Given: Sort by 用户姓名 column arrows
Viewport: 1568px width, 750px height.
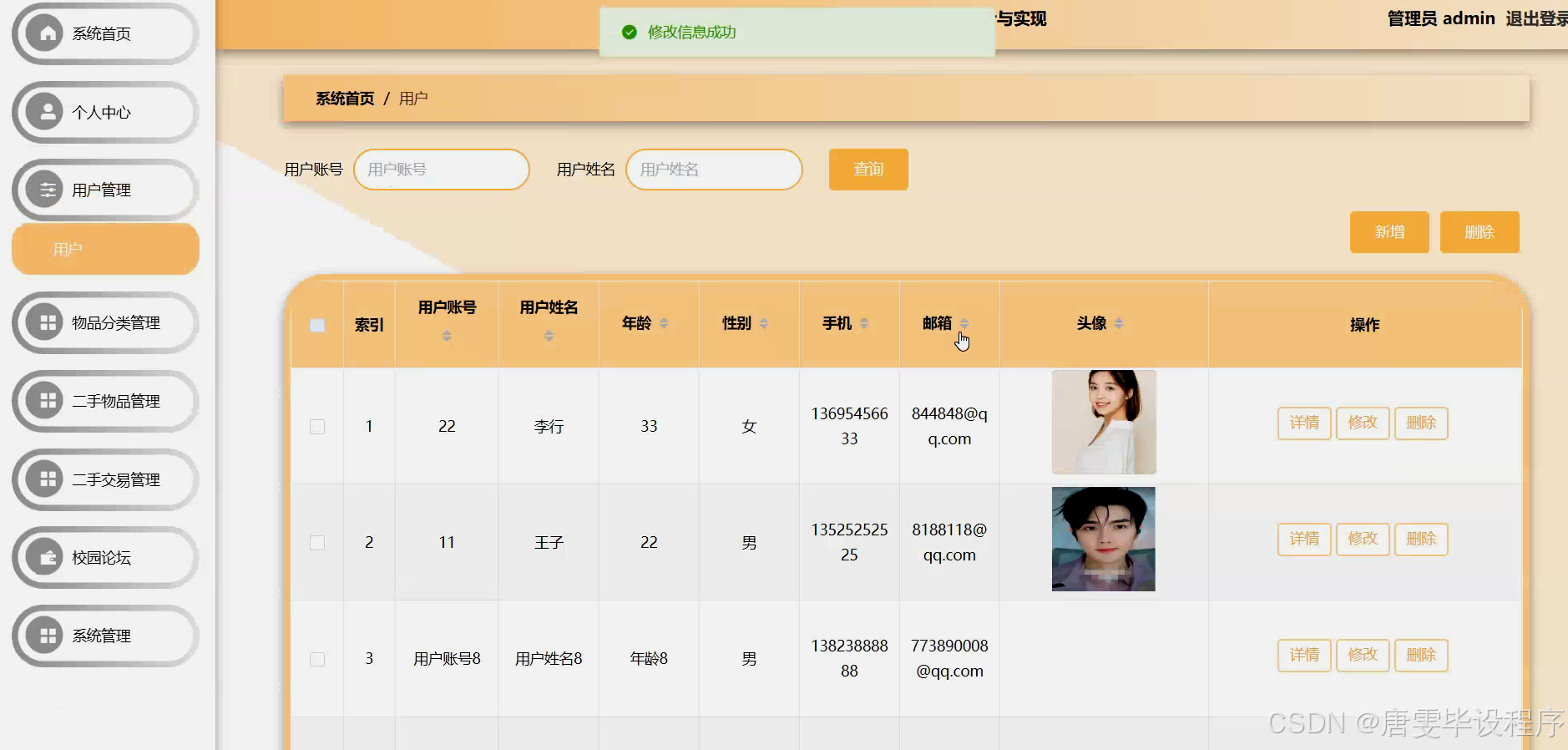Looking at the screenshot, I should 549,336.
